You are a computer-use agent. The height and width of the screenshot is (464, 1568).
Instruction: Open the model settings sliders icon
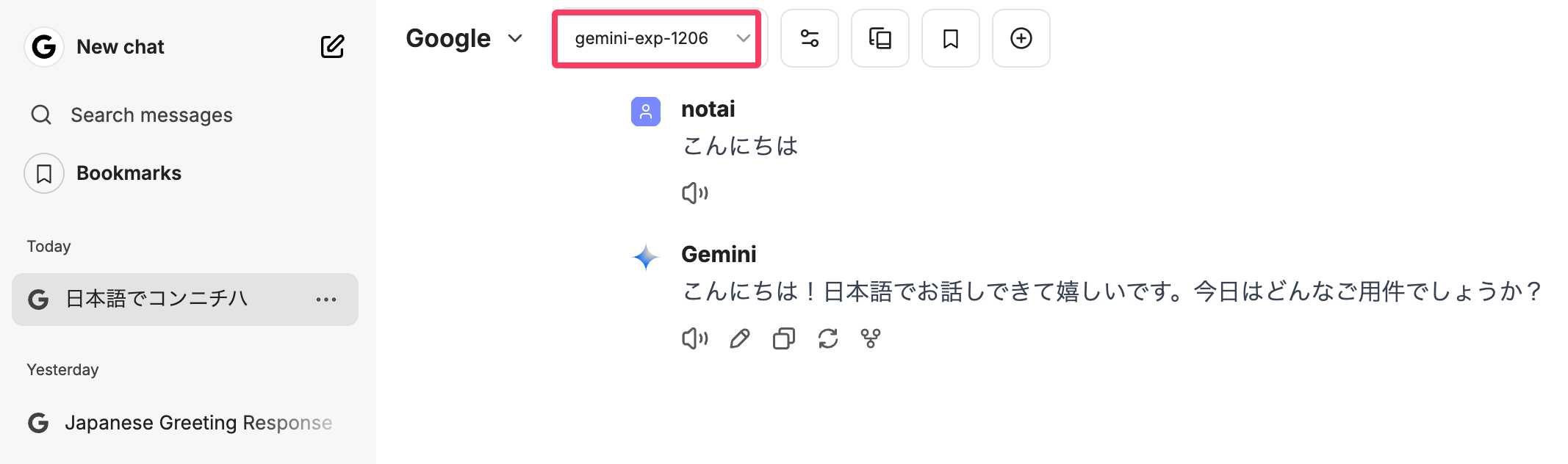(809, 38)
